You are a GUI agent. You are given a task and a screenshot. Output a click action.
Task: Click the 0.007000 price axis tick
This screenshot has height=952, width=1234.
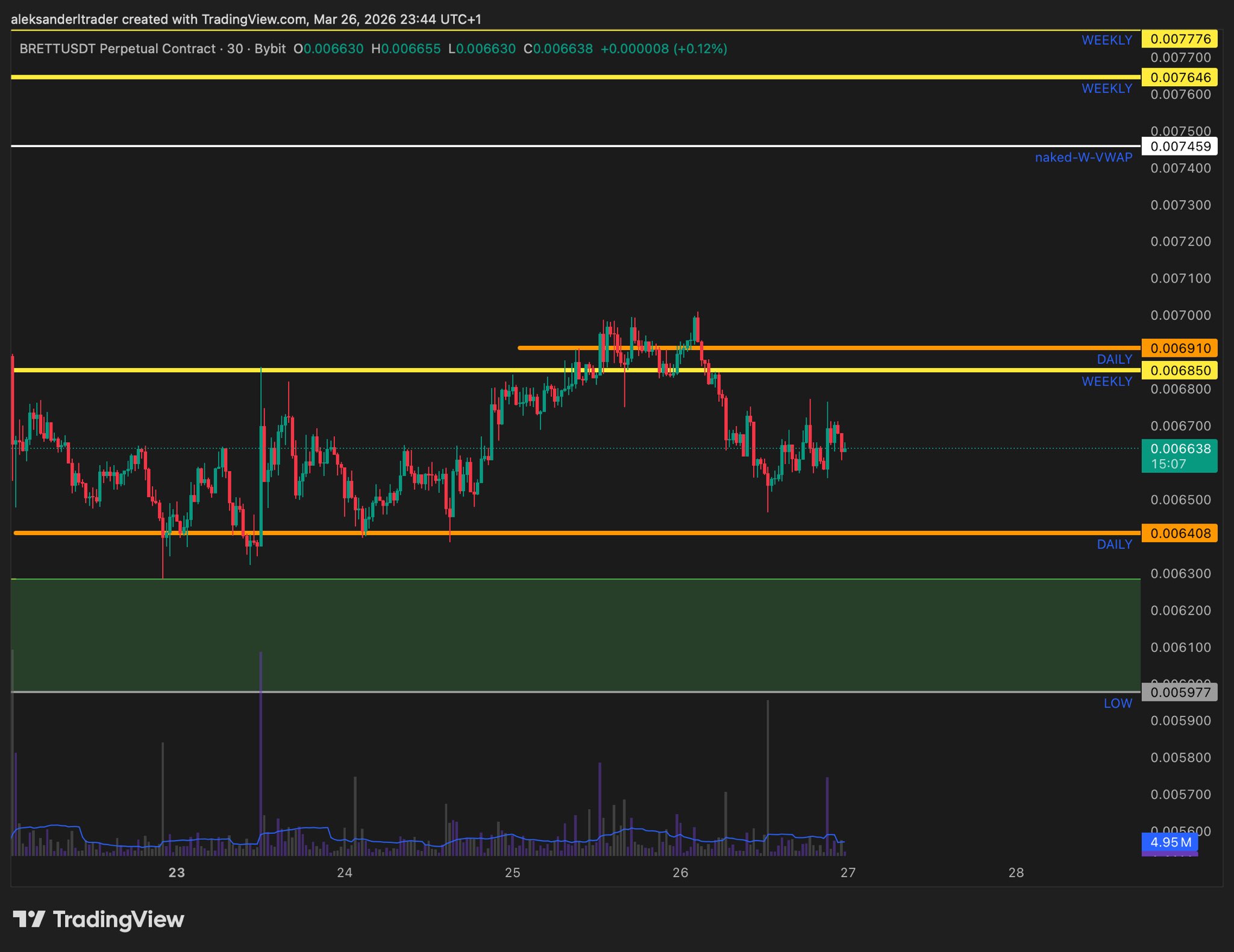(x=1180, y=315)
